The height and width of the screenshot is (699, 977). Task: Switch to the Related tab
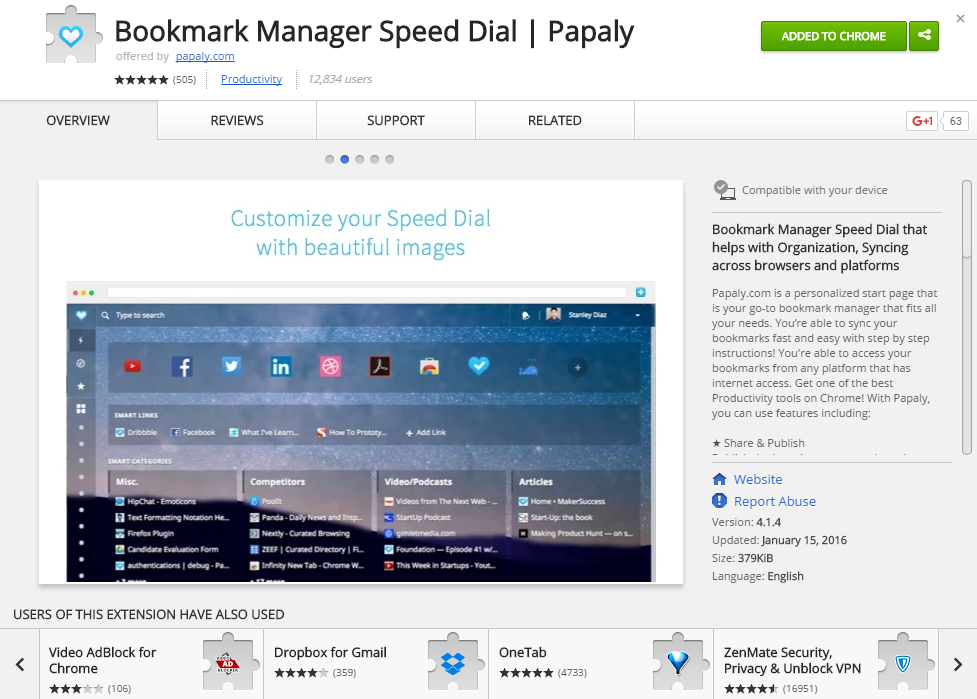[x=555, y=120]
